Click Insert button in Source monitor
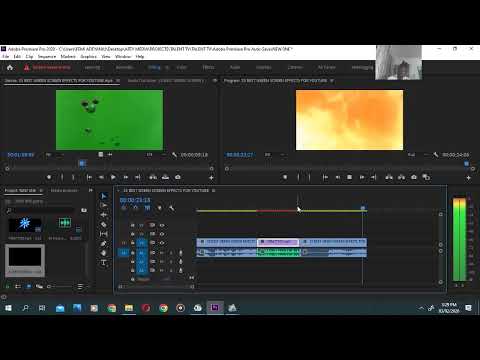This screenshot has width=480, height=360. [153, 177]
